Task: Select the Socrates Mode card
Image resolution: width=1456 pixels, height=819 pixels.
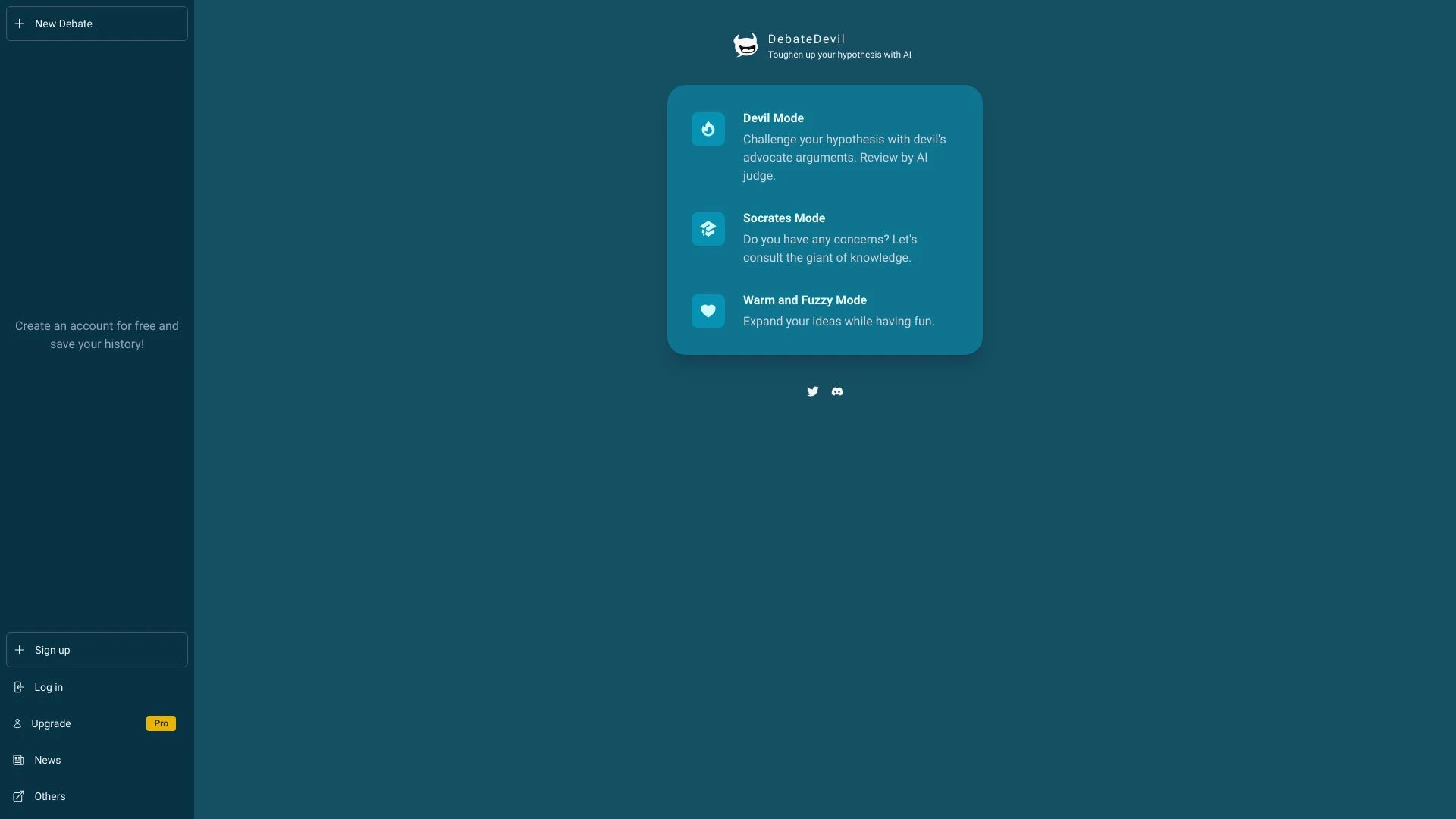Action: coord(824,237)
